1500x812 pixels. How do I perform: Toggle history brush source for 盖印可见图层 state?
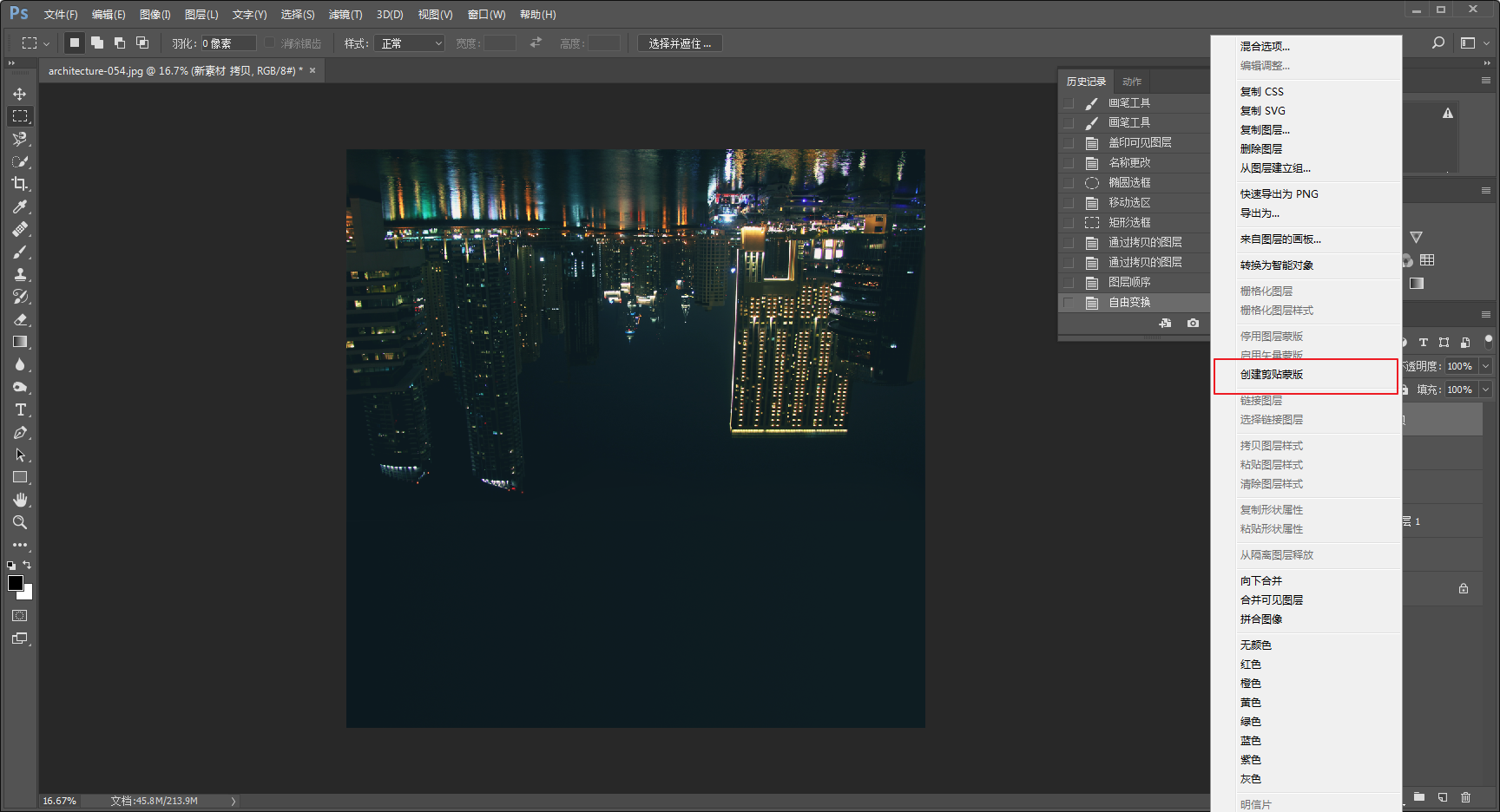(1069, 143)
